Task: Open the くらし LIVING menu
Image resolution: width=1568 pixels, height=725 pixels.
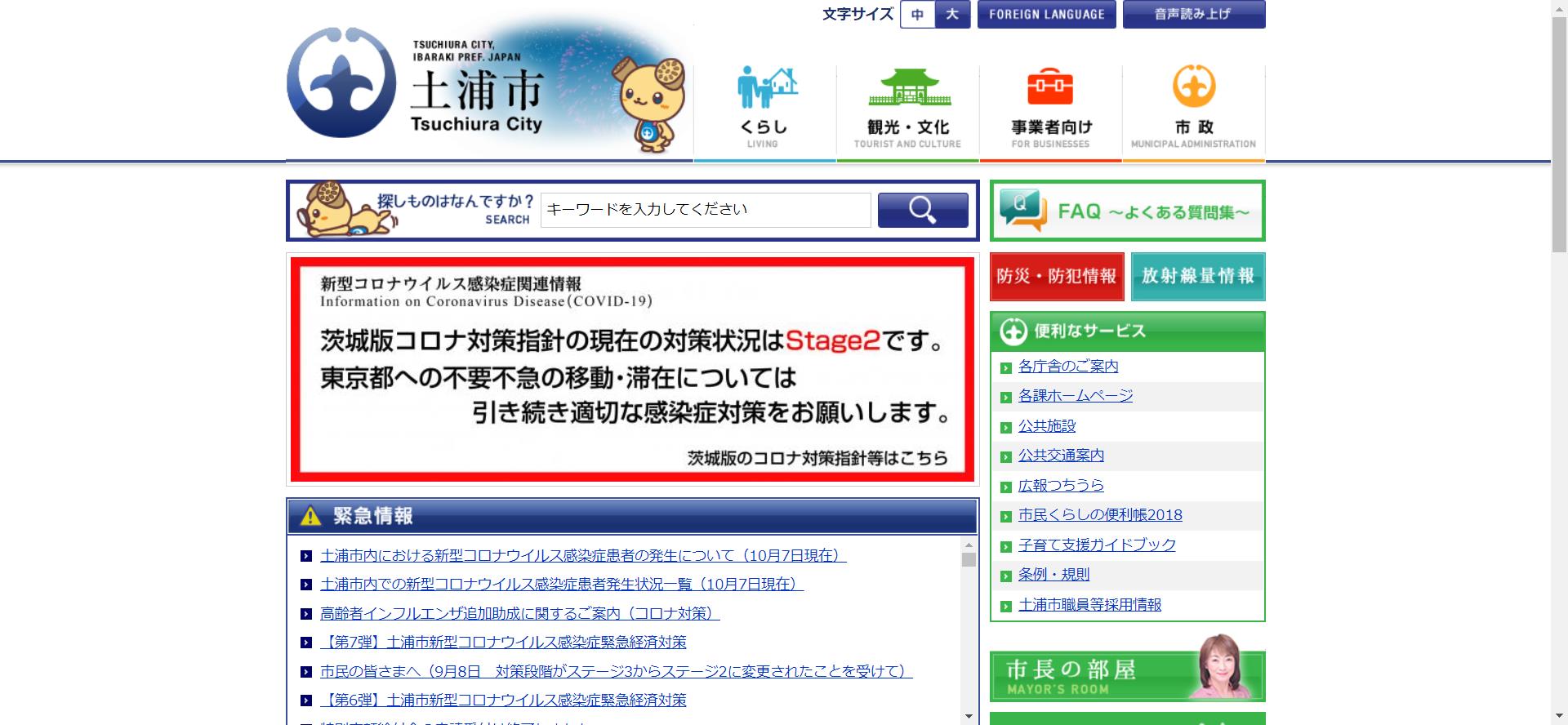Action: [764, 113]
